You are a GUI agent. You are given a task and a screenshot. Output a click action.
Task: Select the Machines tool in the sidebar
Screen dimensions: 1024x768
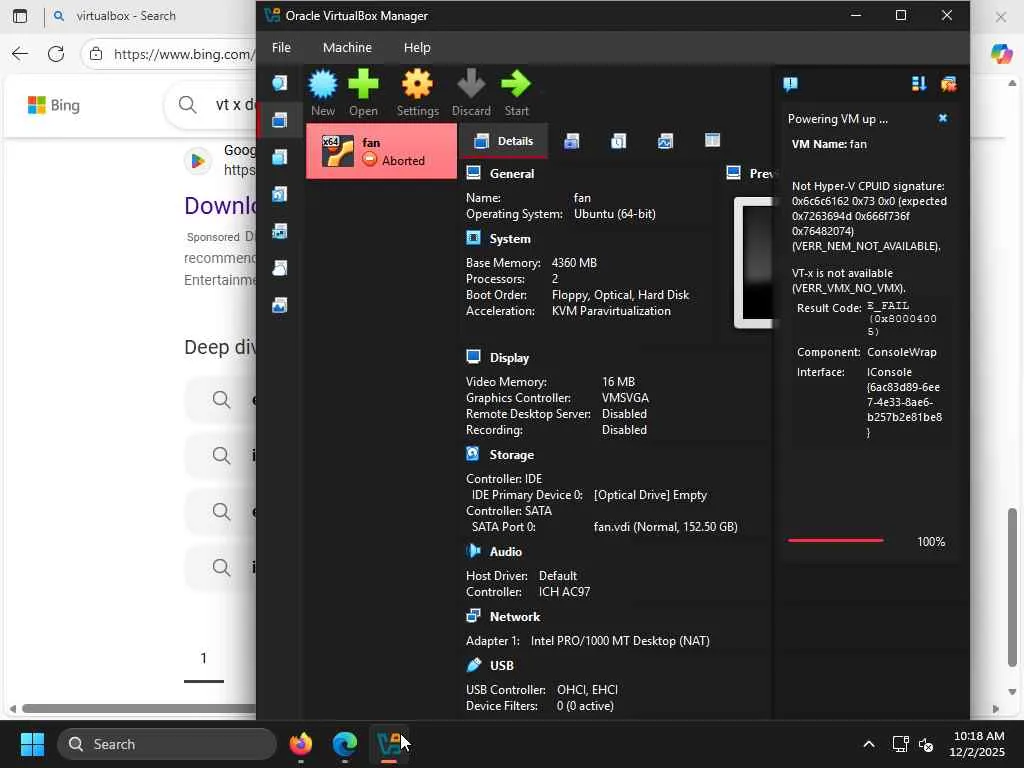tap(280, 120)
